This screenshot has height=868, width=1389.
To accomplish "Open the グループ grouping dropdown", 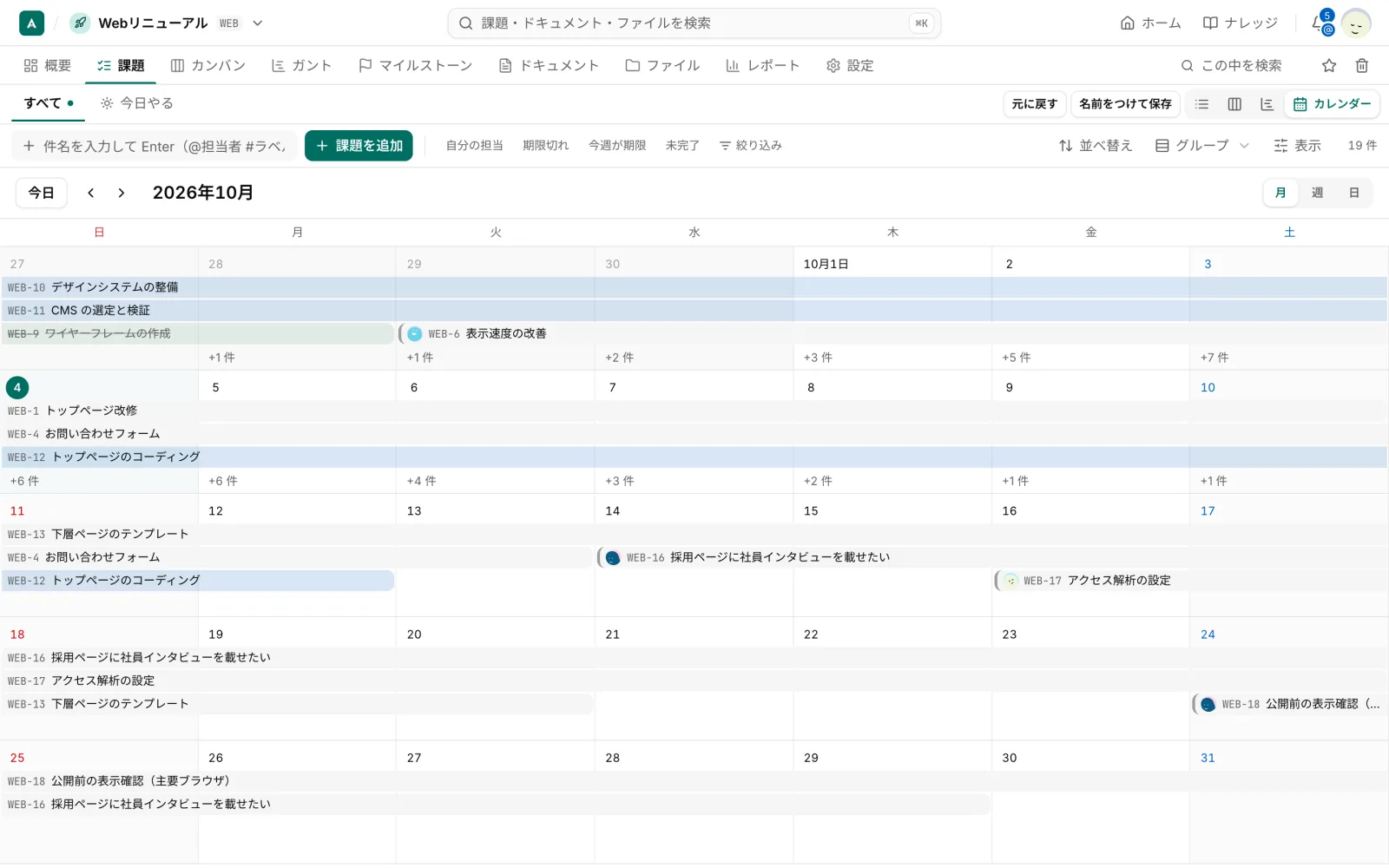I will tap(1201, 146).
